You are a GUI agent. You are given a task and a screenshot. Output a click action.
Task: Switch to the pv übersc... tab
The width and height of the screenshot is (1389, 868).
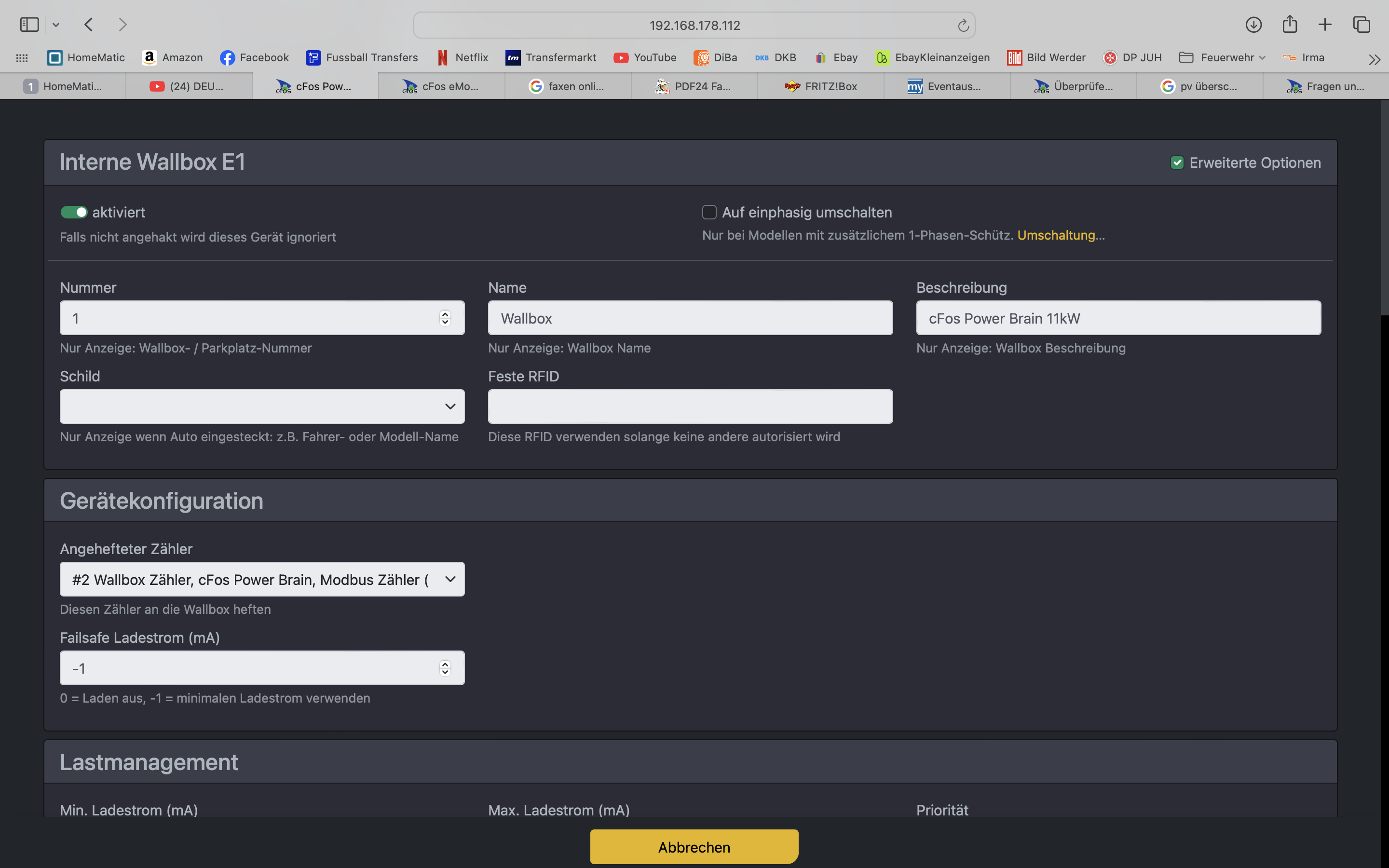(x=1199, y=86)
